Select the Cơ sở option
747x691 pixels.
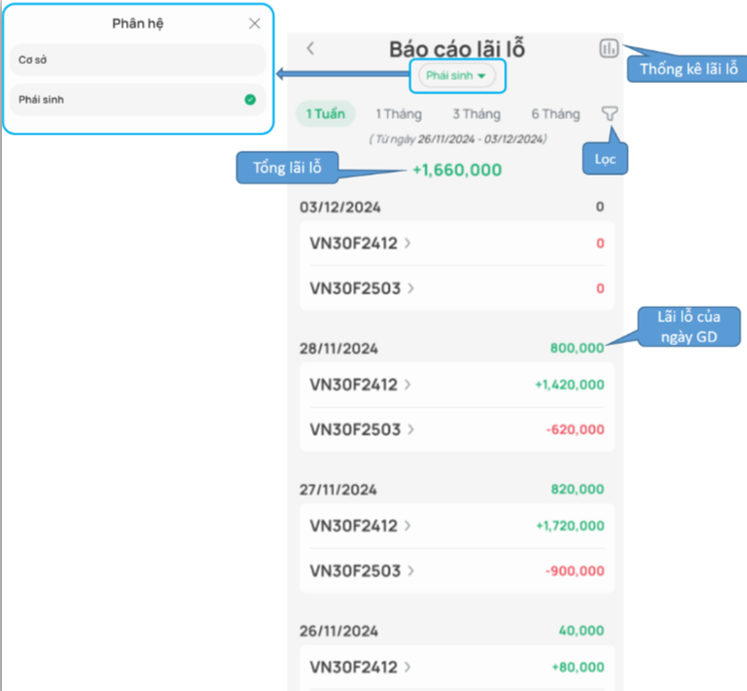tap(137, 60)
